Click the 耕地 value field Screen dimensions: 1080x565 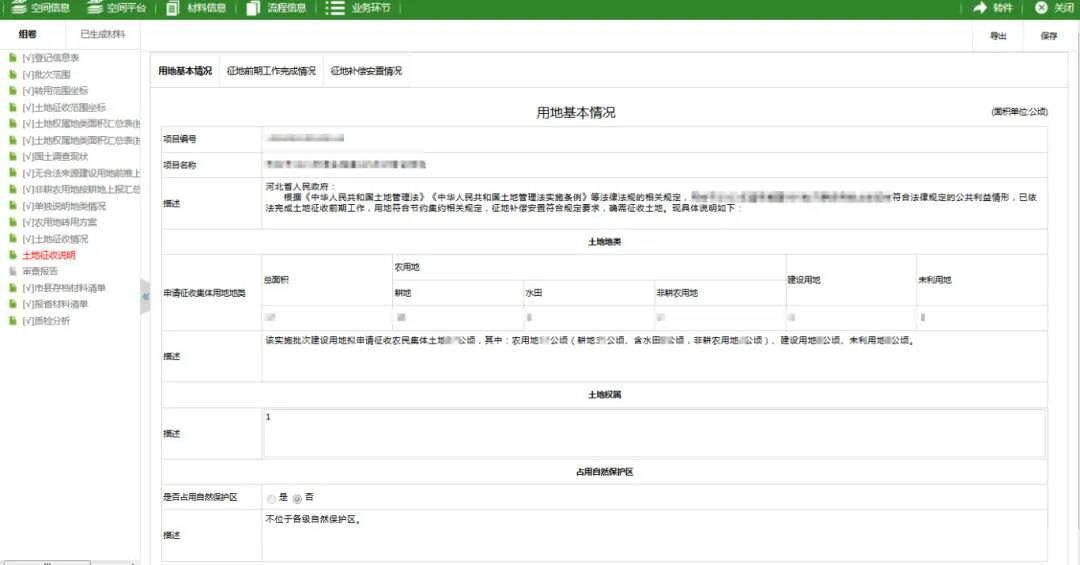tap(457, 317)
